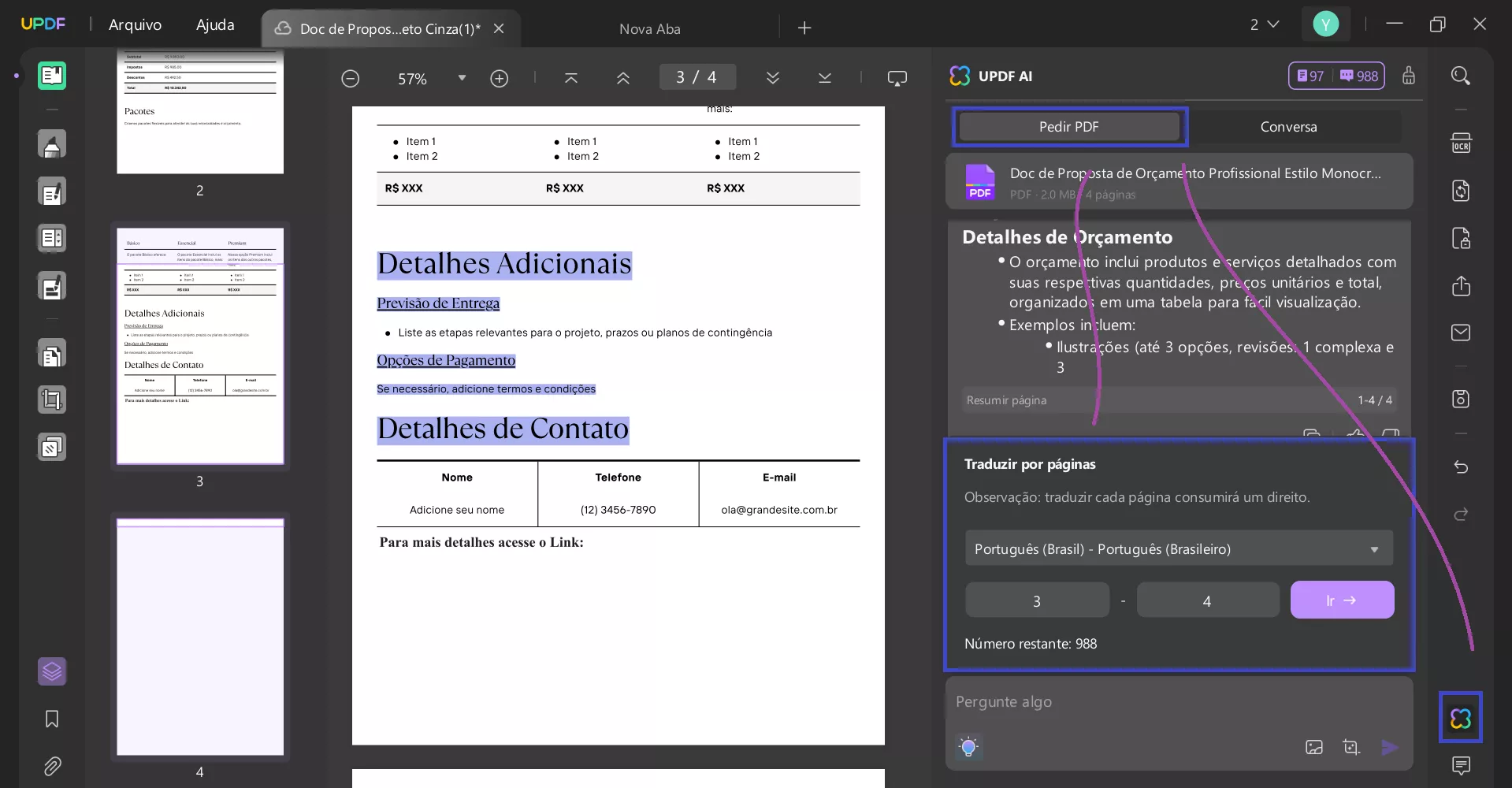The width and height of the screenshot is (1512, 788).
Task: Share the PDF via the share icon
Action: [x=1461, y=285]
